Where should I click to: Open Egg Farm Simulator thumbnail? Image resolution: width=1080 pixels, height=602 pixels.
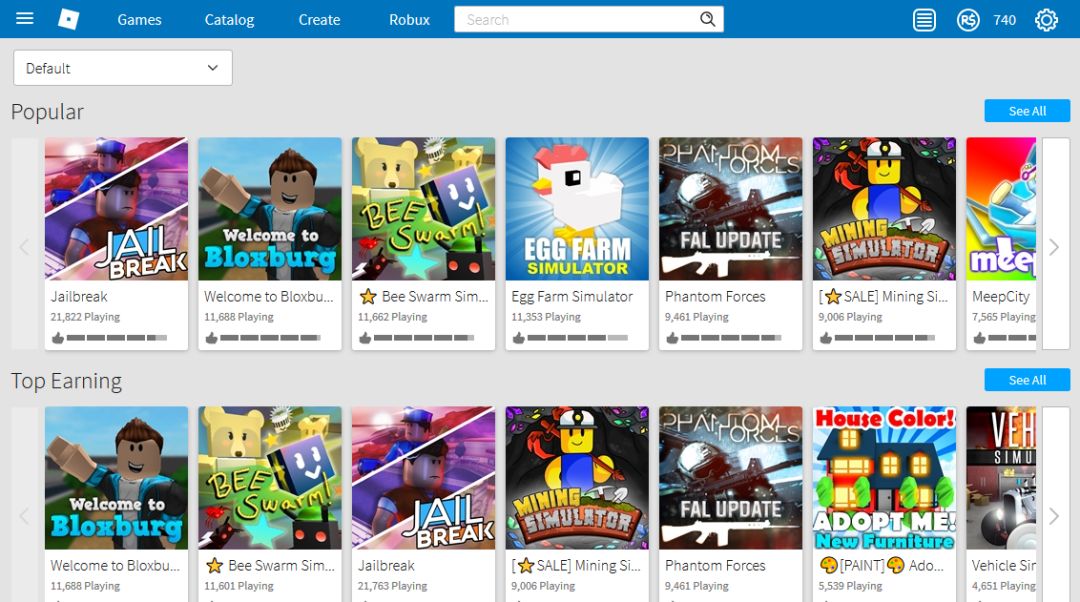pyautogui.click(x=577, y=209)
